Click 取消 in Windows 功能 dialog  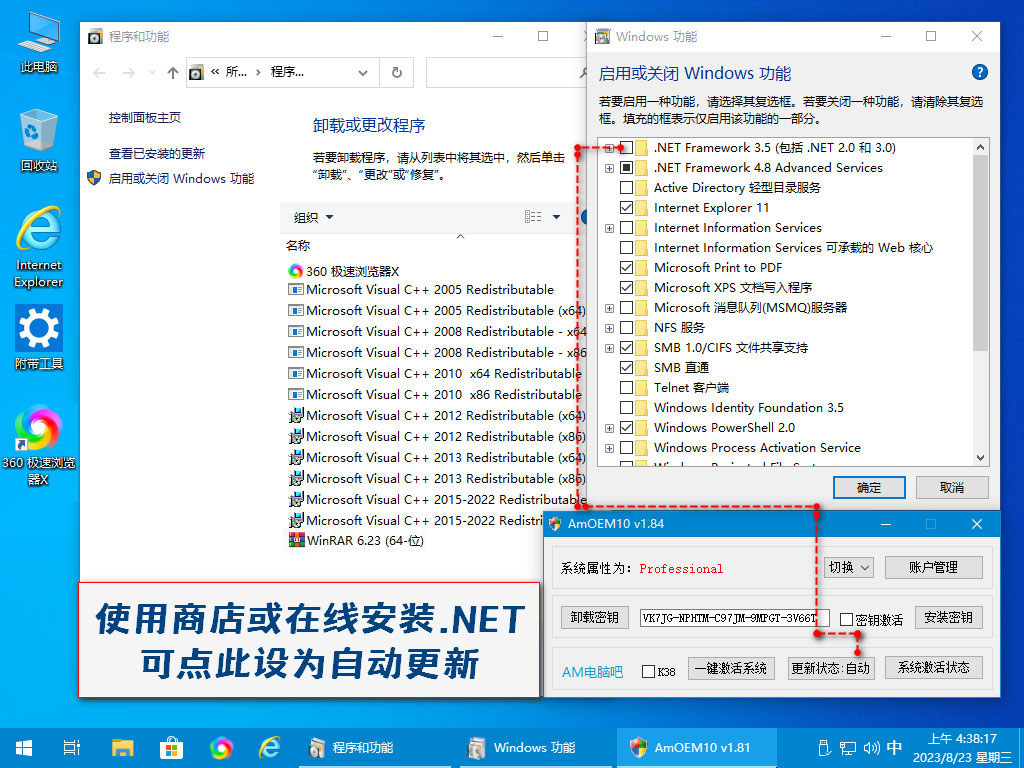point(952,487)
